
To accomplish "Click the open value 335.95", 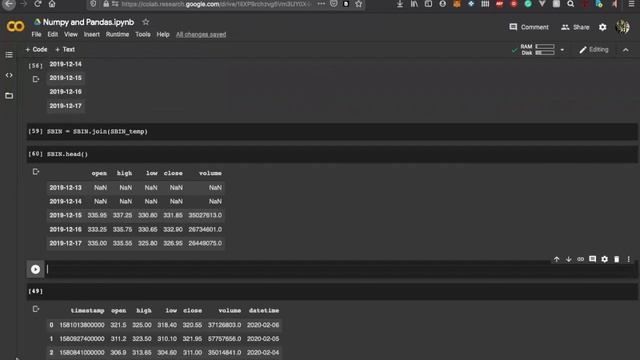I will pyautogui.click(x=97, y=216).
